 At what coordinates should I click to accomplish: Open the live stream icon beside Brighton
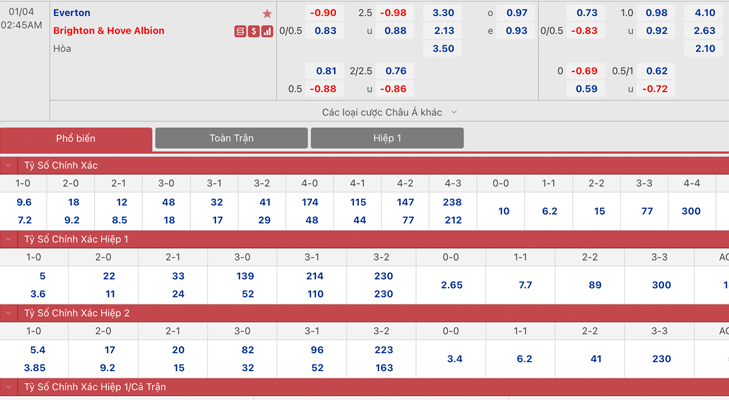coord(240,31)
